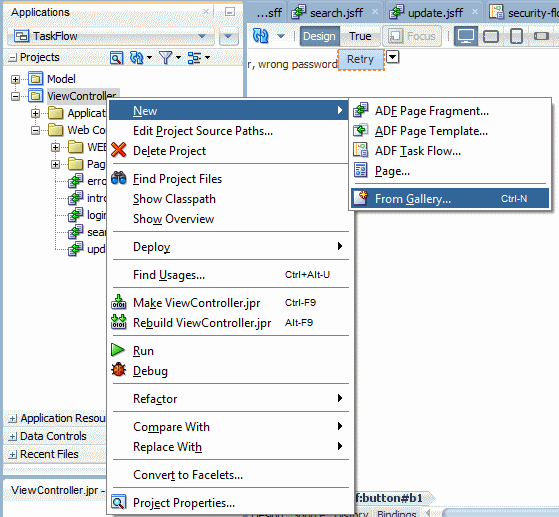559x517 pixels.
Task: Select the tablet landscape preview icon
Action: tap(491, 36)
